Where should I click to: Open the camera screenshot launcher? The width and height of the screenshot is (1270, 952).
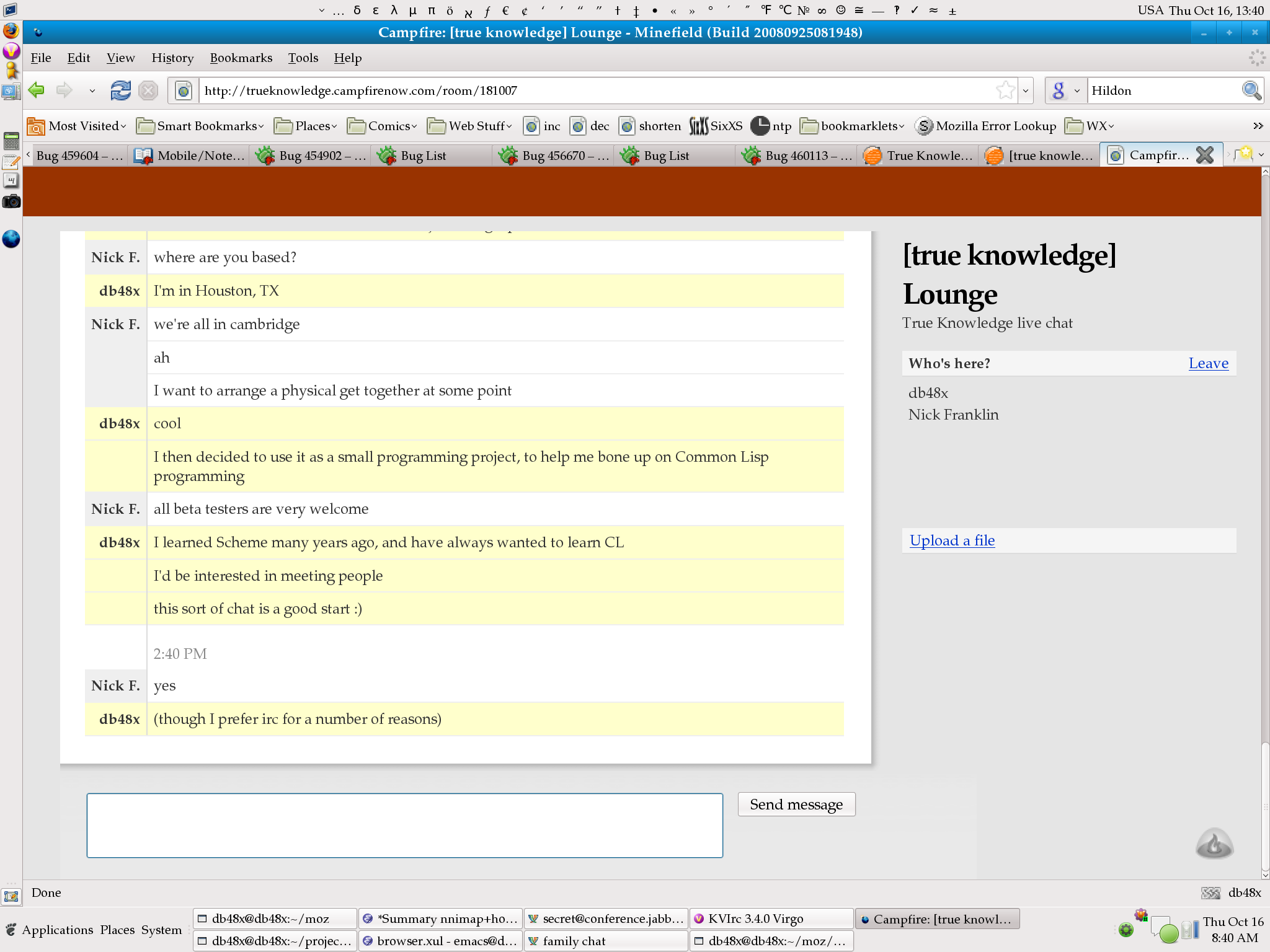click(11, 201)
